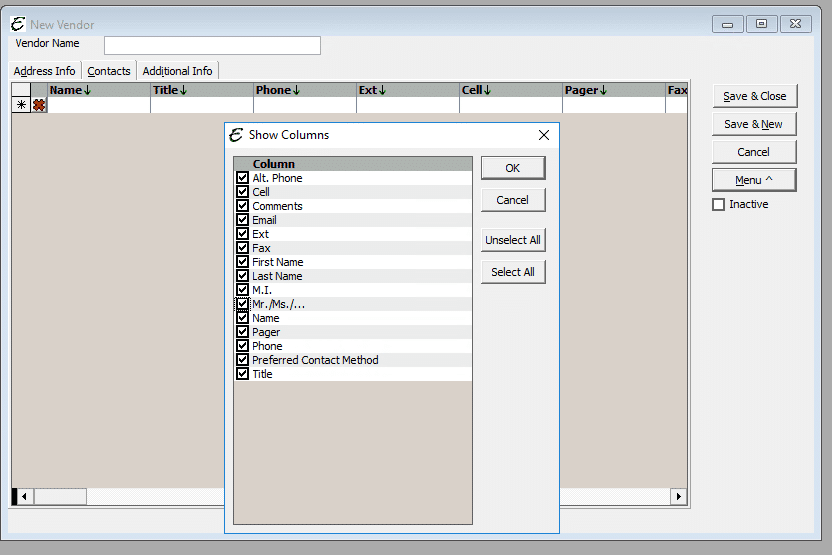832x555 pixels.
Task: Click the empty Cell field in new row
Action: 510,105
